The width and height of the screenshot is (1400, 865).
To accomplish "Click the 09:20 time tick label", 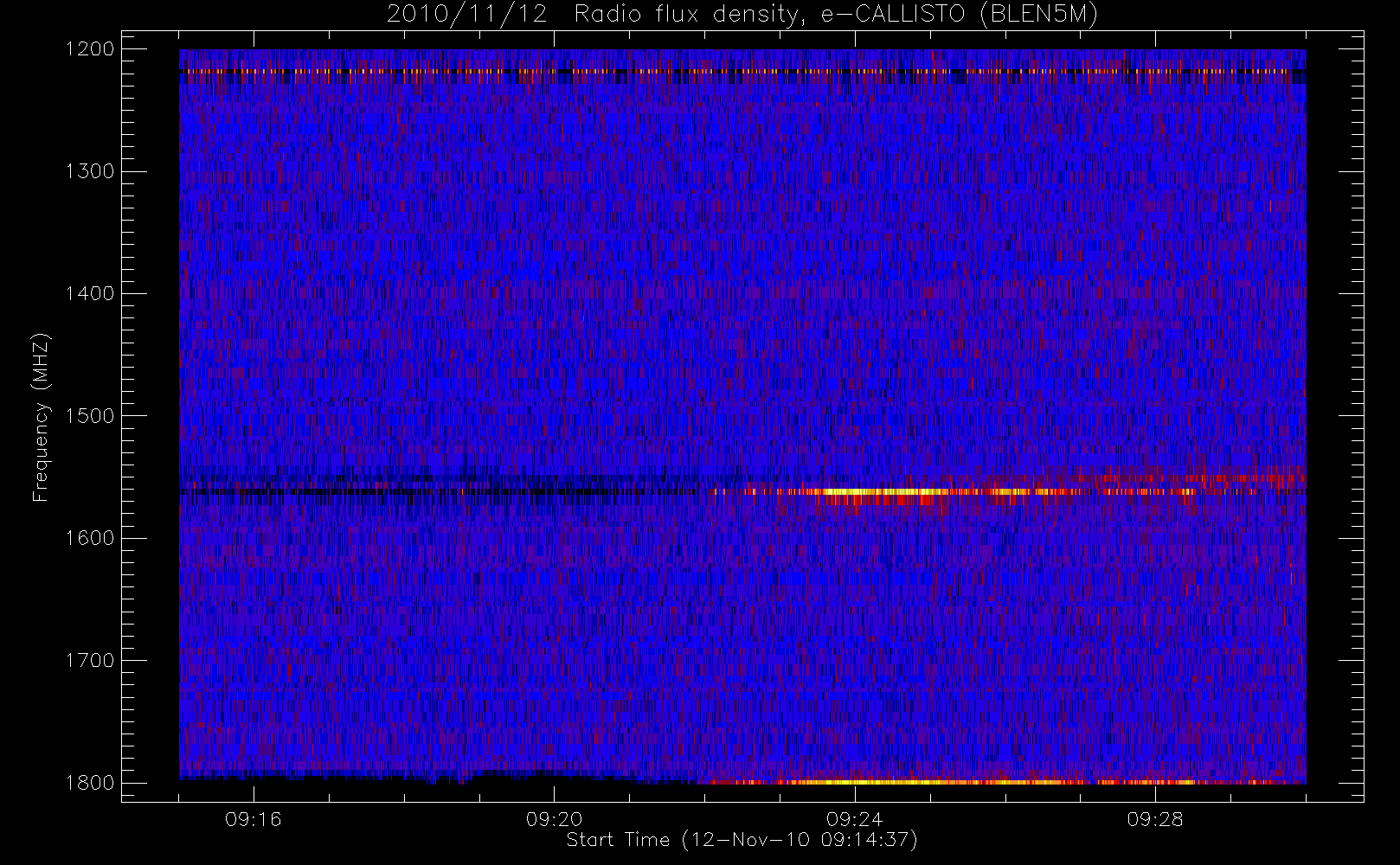I will click(x=554, y=819).
